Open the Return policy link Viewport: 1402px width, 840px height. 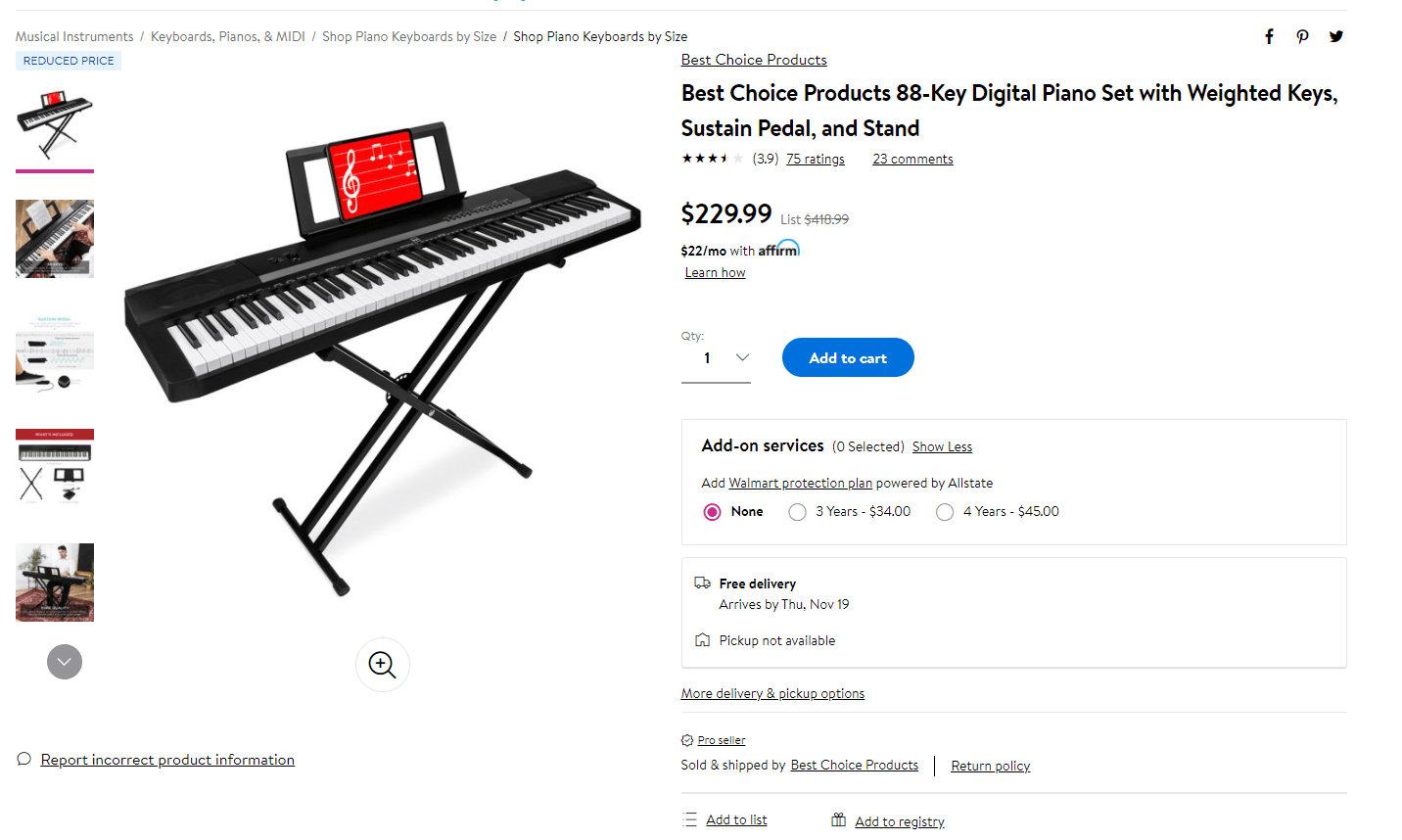point(990,765)
